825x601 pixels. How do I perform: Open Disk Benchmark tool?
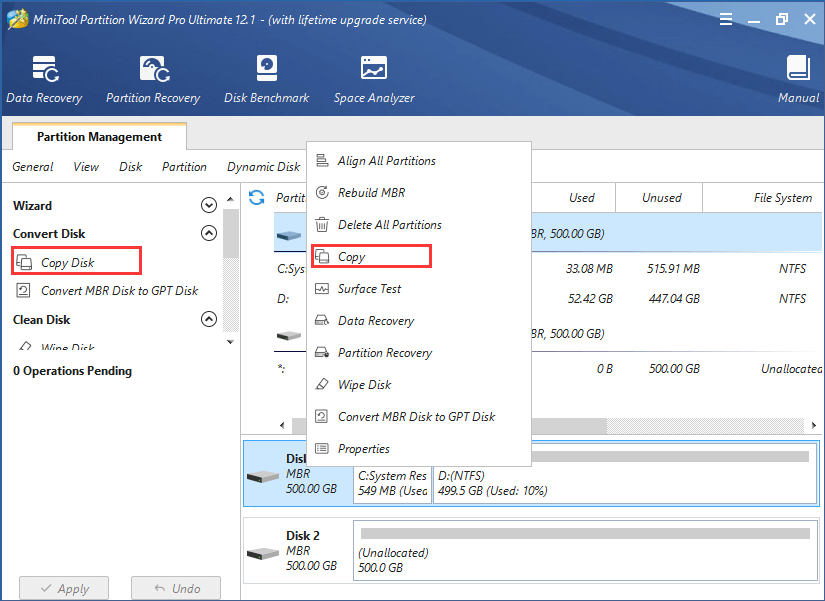[x=267, y=79]
